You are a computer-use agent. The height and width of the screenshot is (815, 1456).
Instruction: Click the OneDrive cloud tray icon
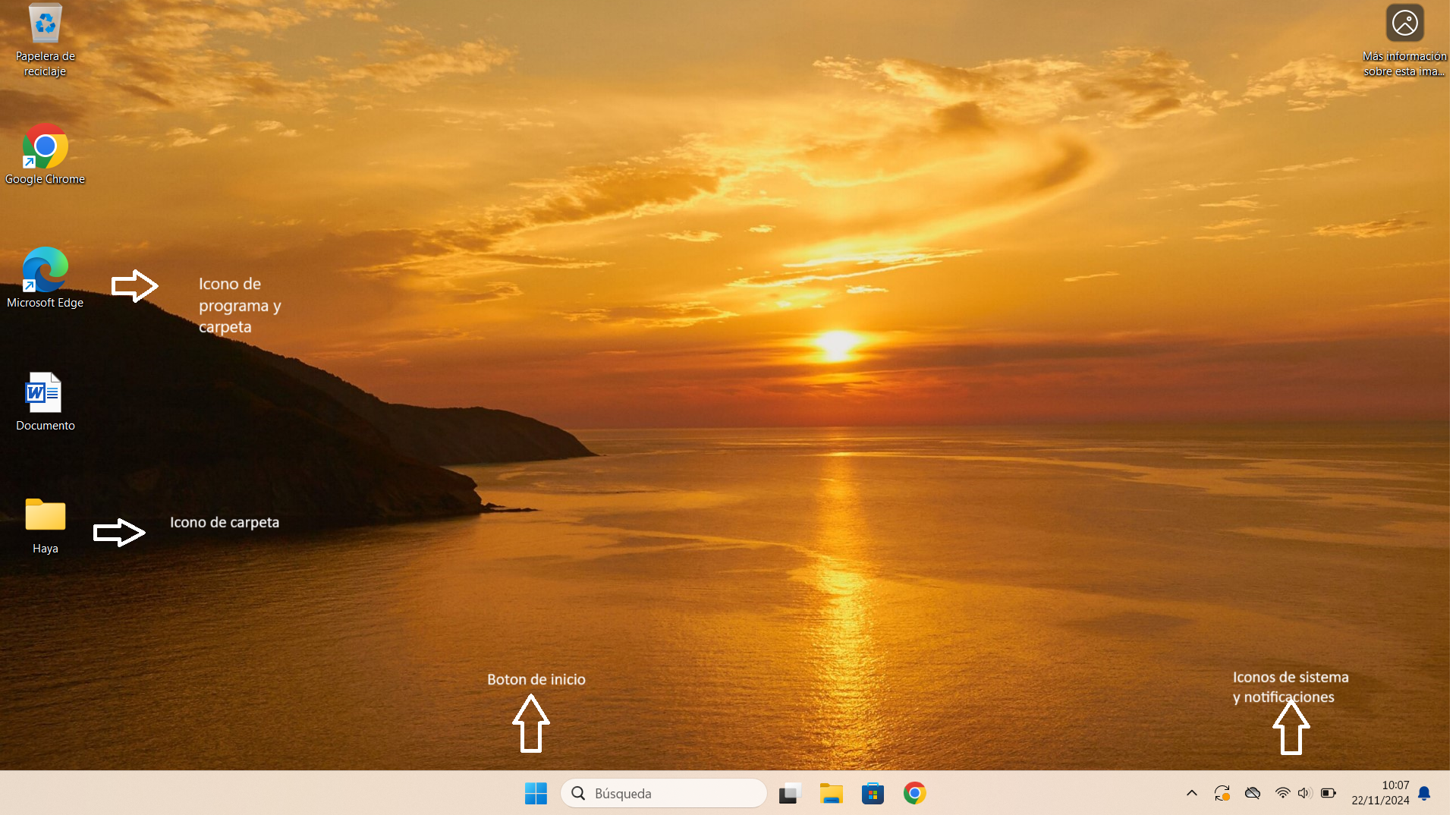pyautogui.click(x=1252, y=793)
